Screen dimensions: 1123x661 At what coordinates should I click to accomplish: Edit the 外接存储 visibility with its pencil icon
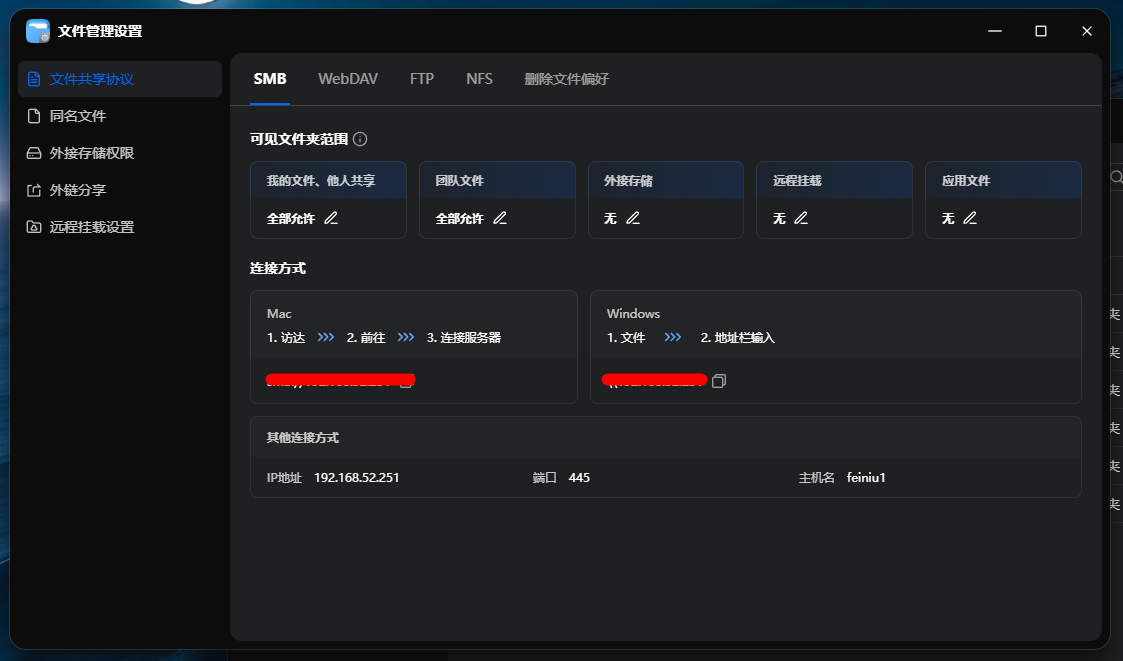point(634,217)
